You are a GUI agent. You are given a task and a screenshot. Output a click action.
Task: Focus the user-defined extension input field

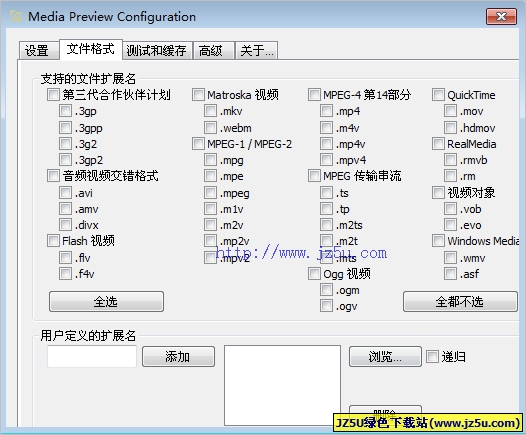pos(92,356)
